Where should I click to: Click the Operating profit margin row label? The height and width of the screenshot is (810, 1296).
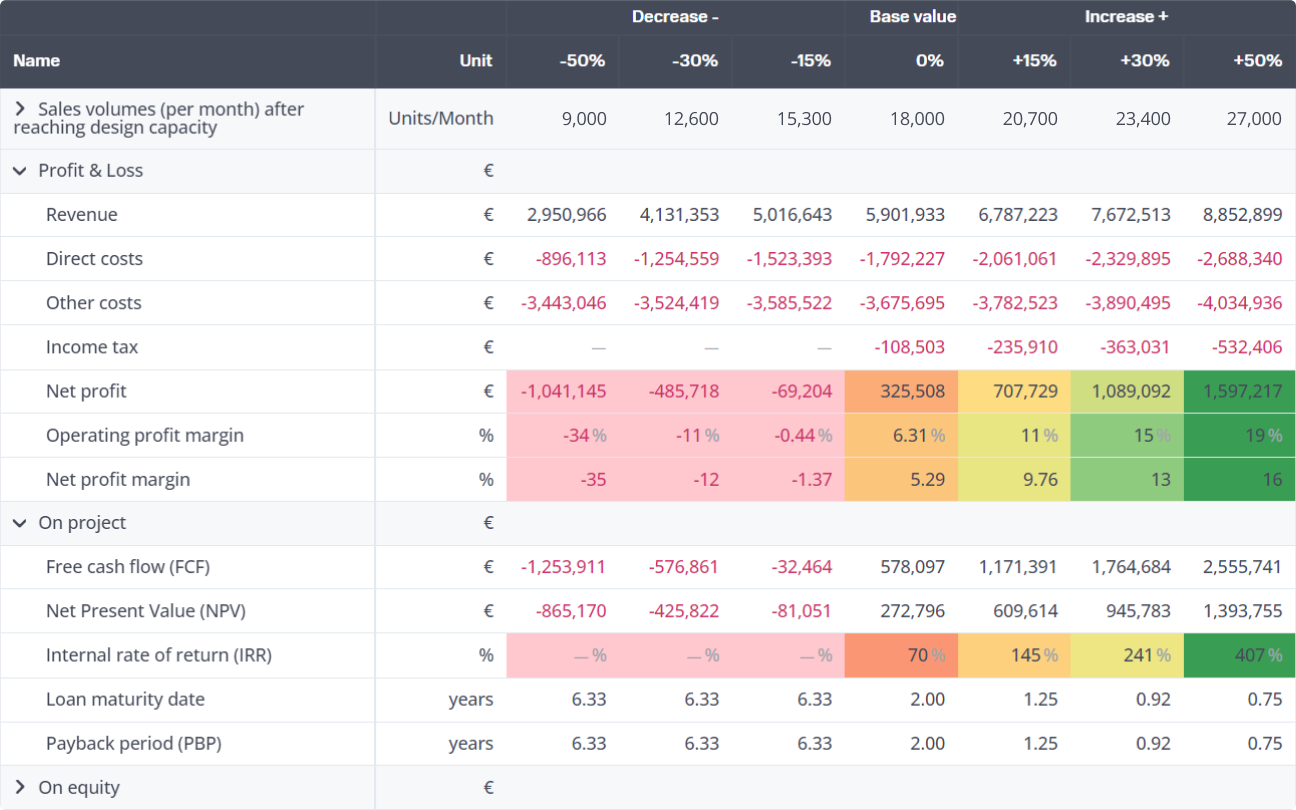145,435
